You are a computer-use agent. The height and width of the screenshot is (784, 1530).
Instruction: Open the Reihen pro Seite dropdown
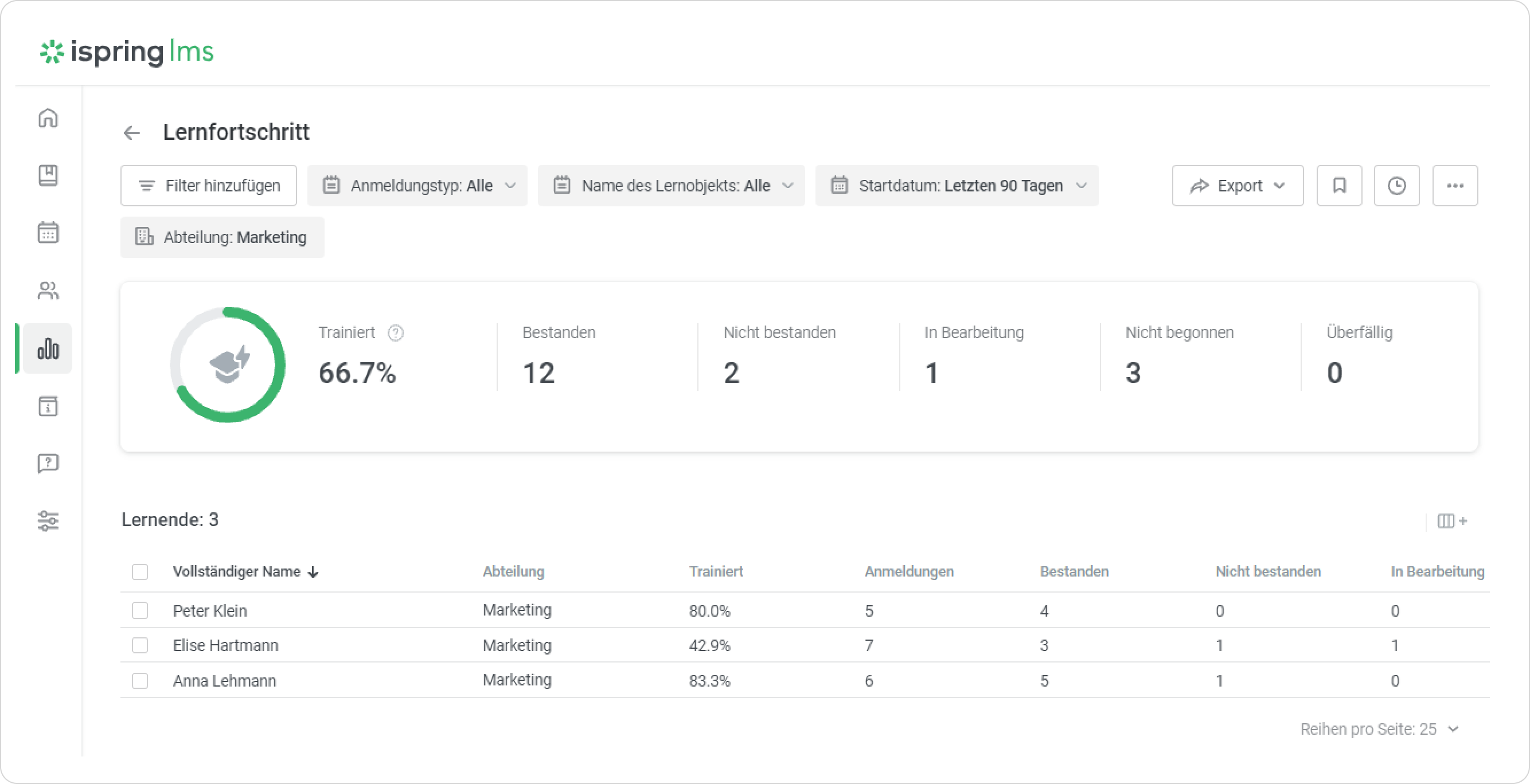(1379, 729)
